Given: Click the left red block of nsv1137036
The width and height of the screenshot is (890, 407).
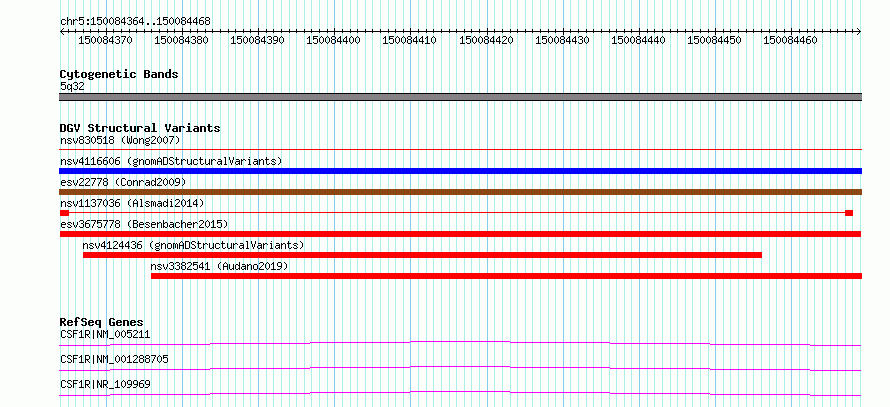Looking at the screenshot, I should click(x=64, y=213).
